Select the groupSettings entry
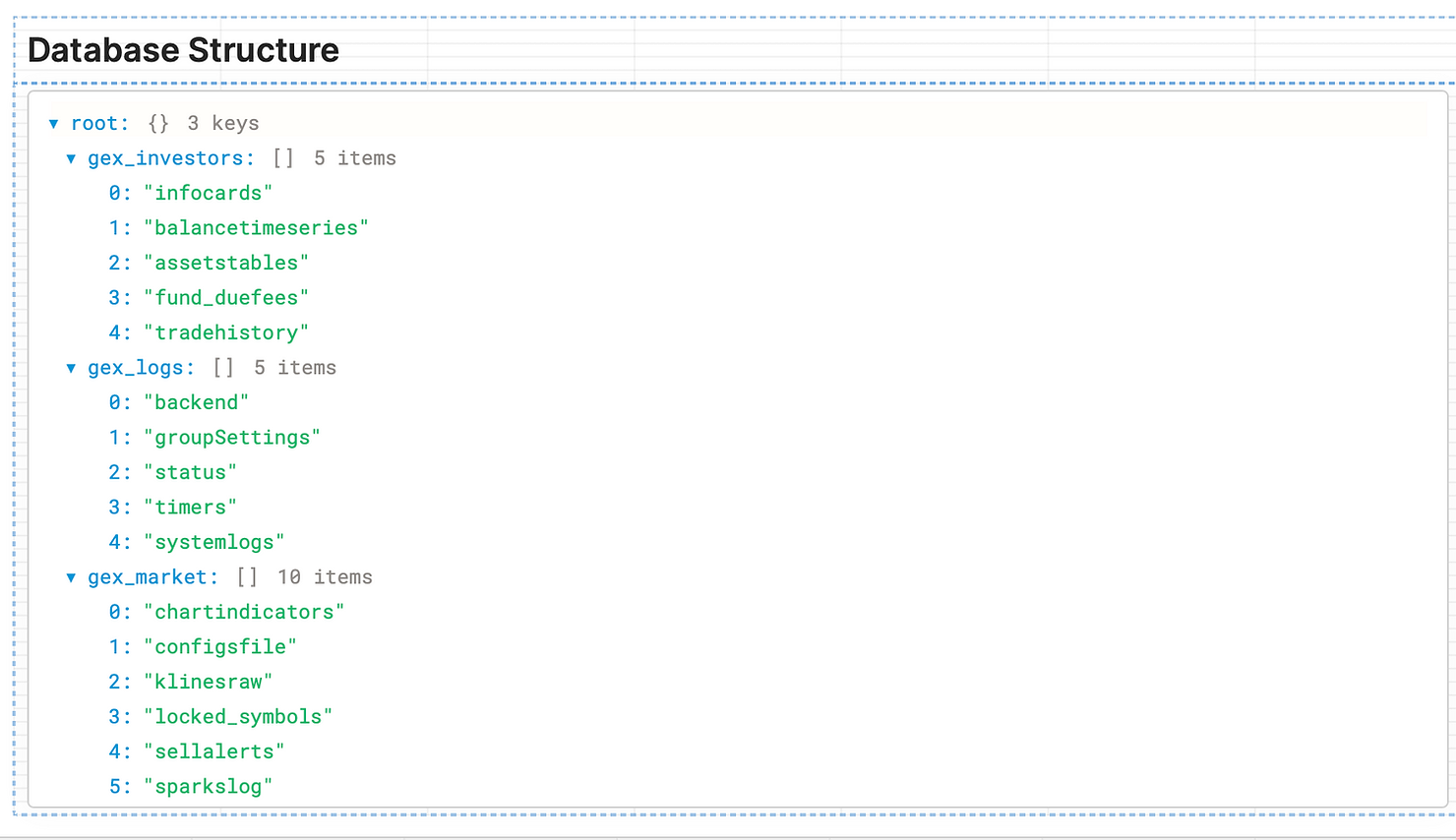 (x=233, y=437)
